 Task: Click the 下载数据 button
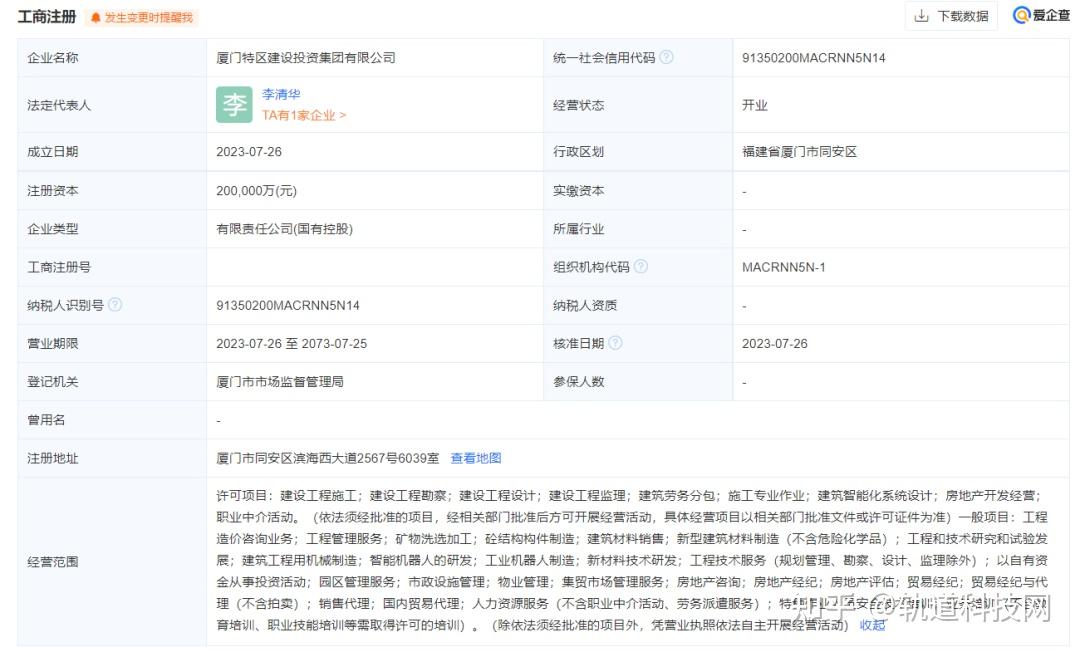click(x=950, y=16)
